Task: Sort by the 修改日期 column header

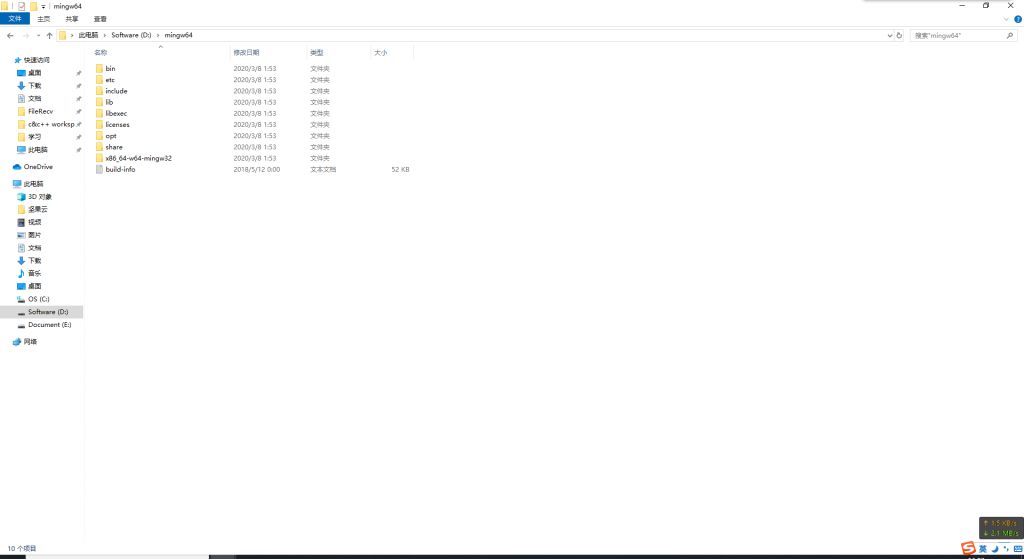Action: click(246, 52)
